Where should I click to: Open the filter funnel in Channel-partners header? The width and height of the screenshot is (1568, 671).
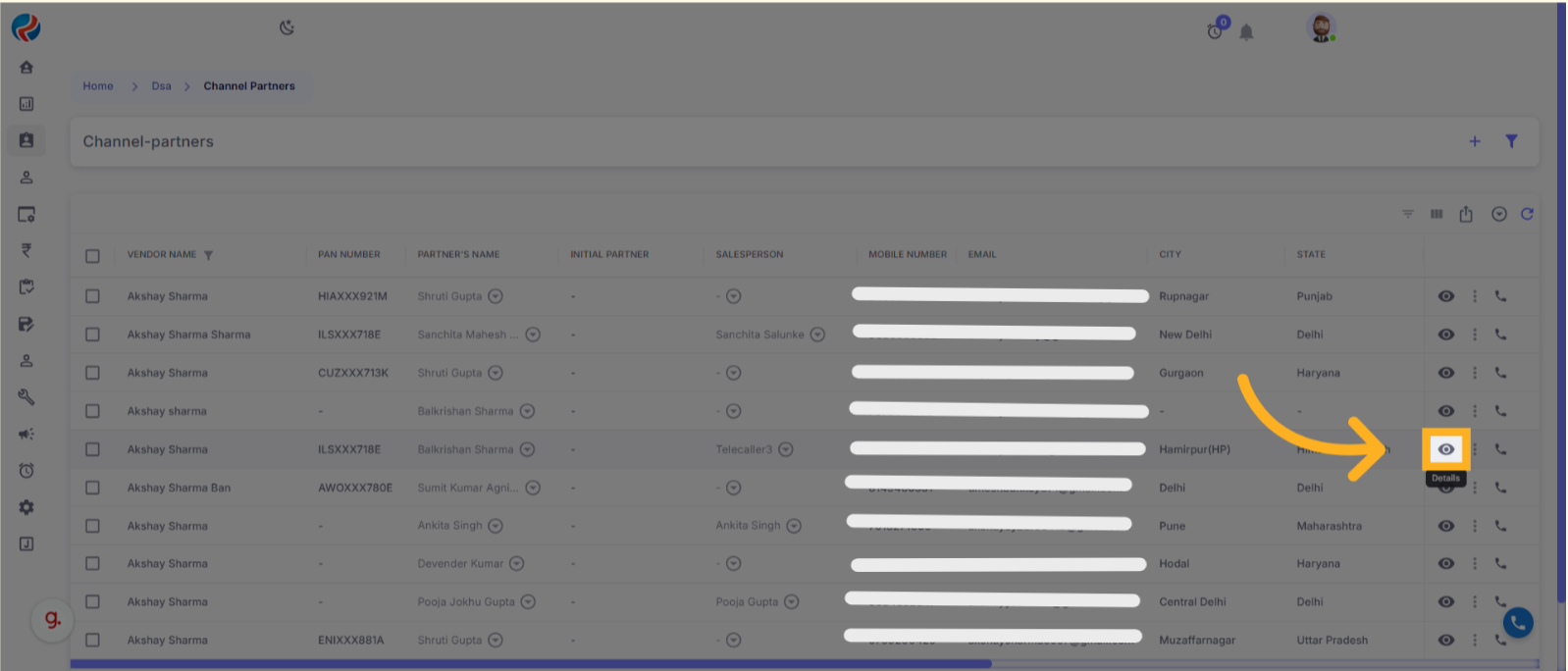click(x=1511, y=141)
